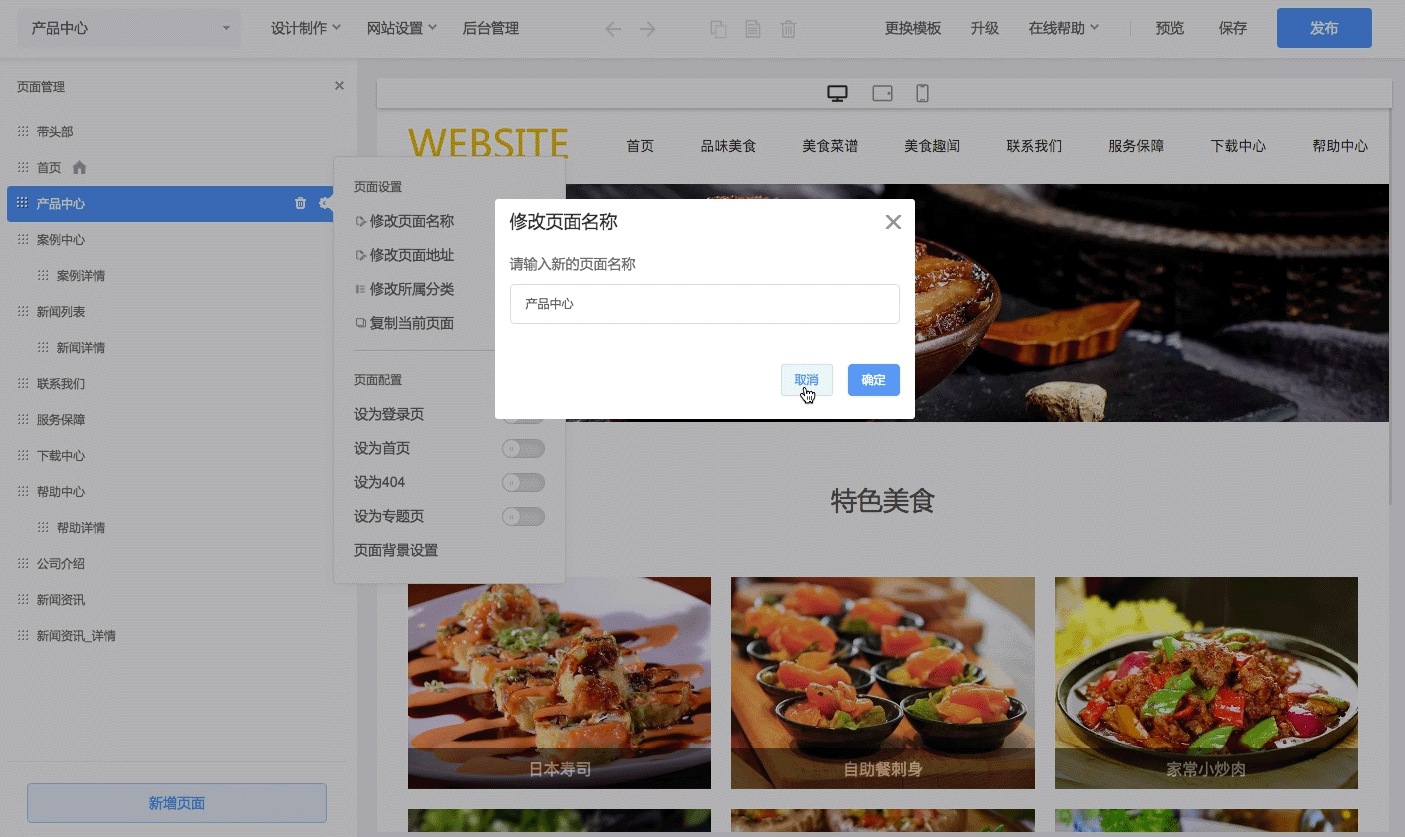Switch to tablet device preview

pyautogui.click(x=882, y=93)
